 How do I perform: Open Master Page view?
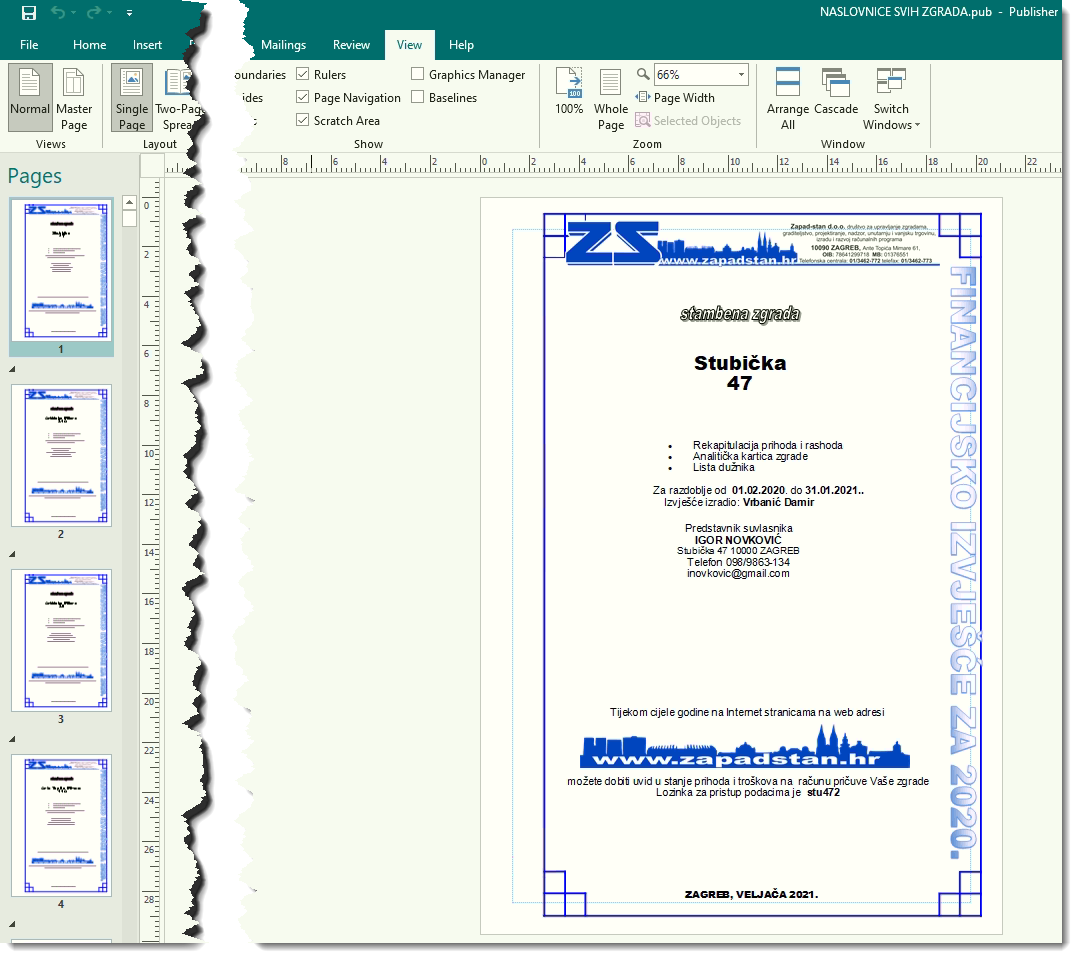[73, 98]
